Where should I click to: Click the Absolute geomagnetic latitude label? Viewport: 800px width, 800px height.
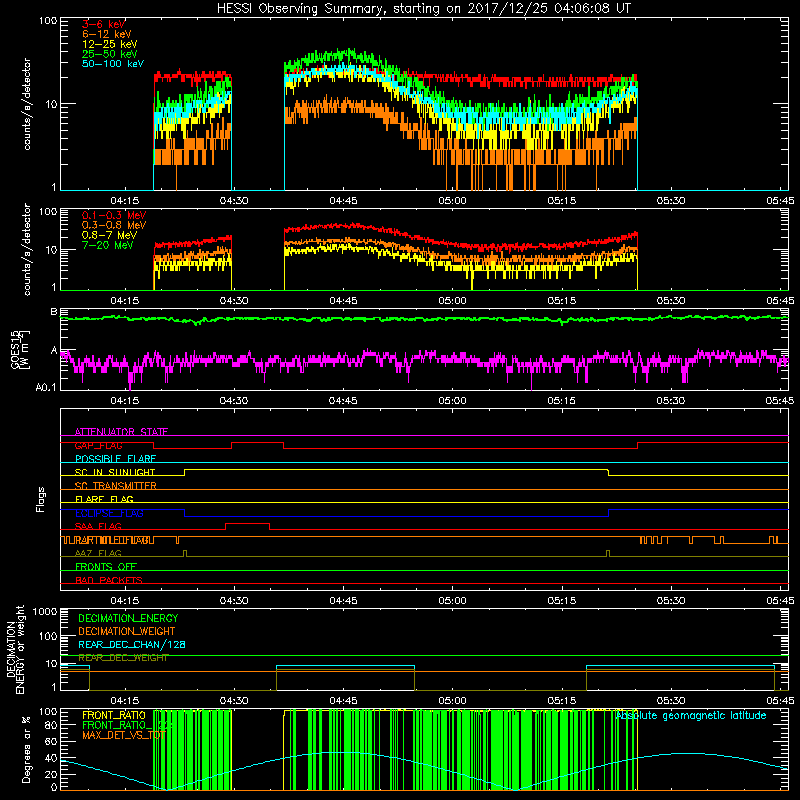pyautogui.click(x=691, y=716)
